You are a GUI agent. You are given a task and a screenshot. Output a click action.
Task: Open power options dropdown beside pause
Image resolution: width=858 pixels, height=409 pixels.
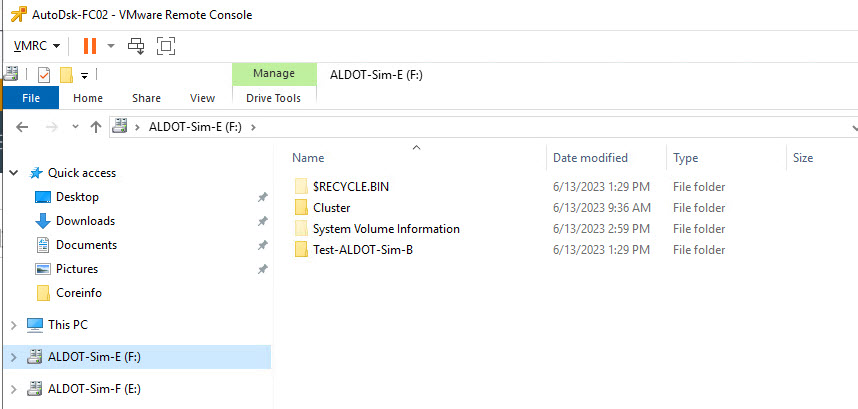point(111,46)
